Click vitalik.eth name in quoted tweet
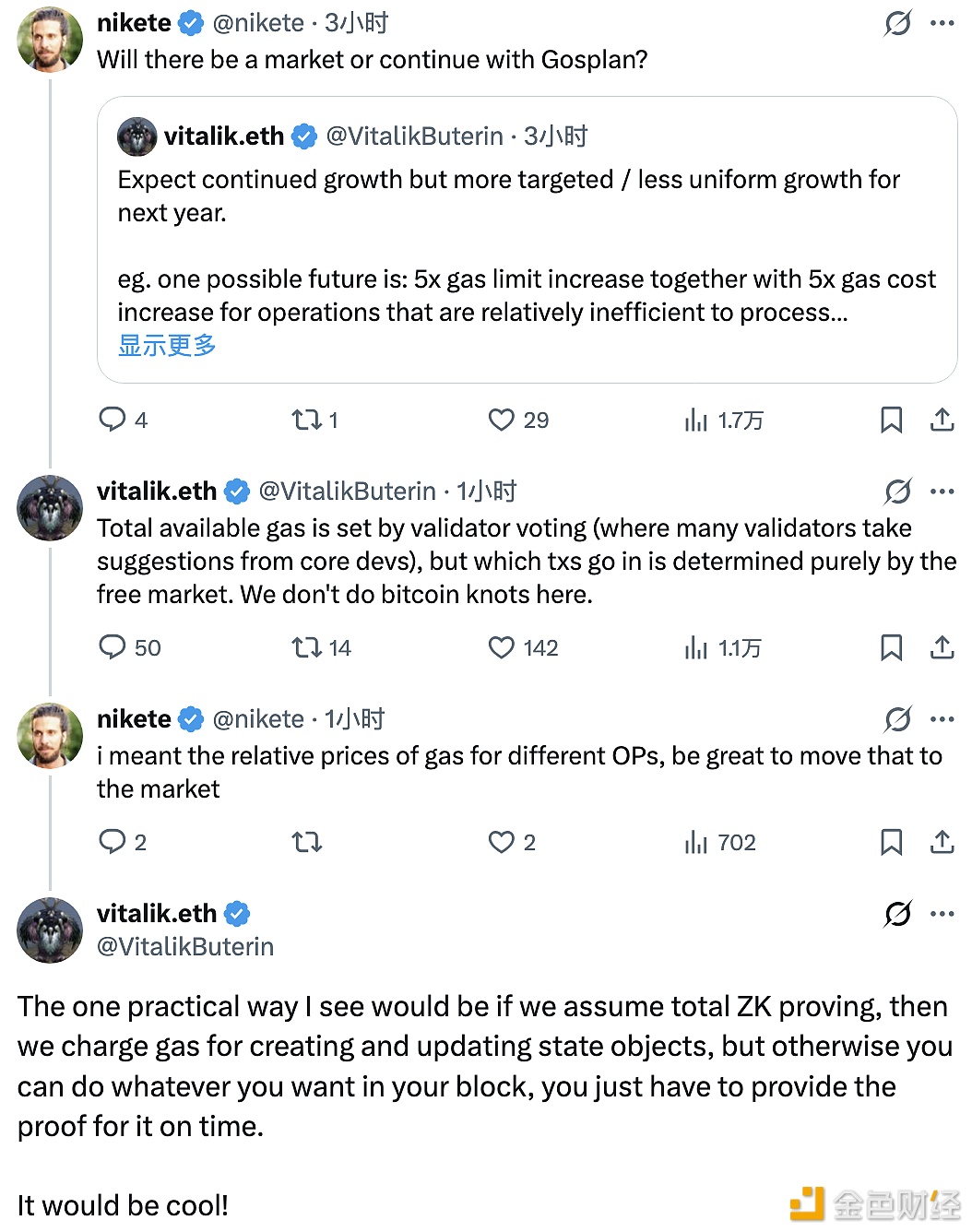The height and width of the screenshot is (1232, 972). [224, 136]
